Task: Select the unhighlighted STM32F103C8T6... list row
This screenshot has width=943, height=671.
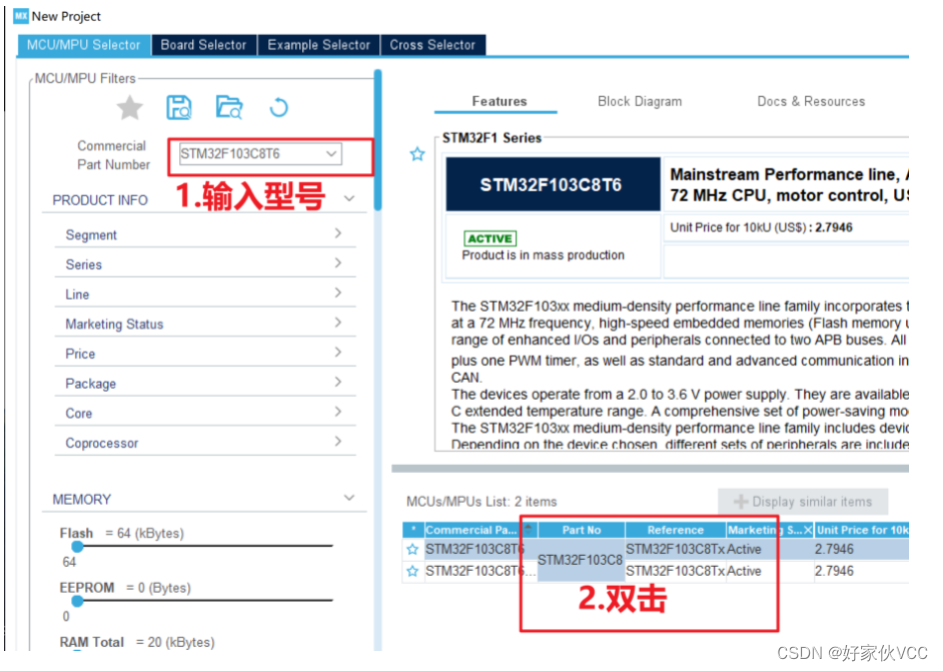Action: point(656,571)
